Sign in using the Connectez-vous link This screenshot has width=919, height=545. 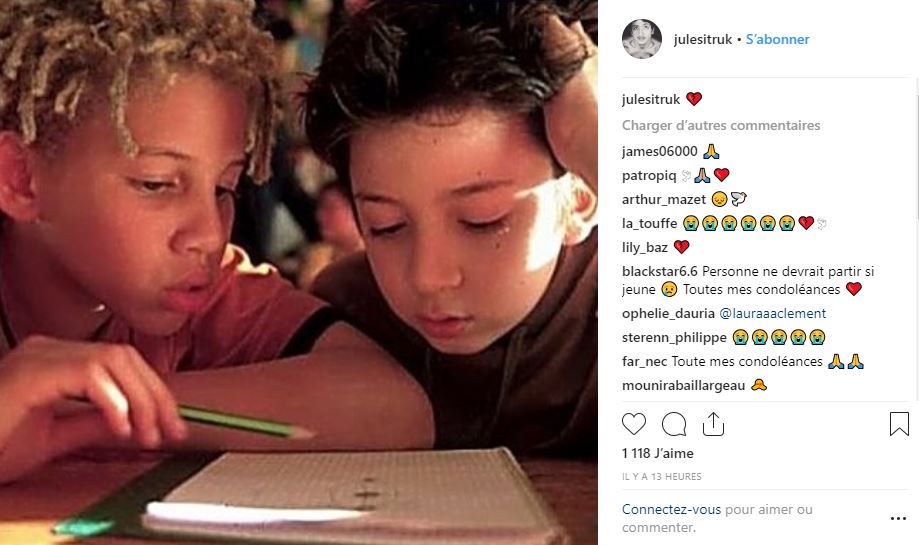pyautogui.click(x=672, y=509)
